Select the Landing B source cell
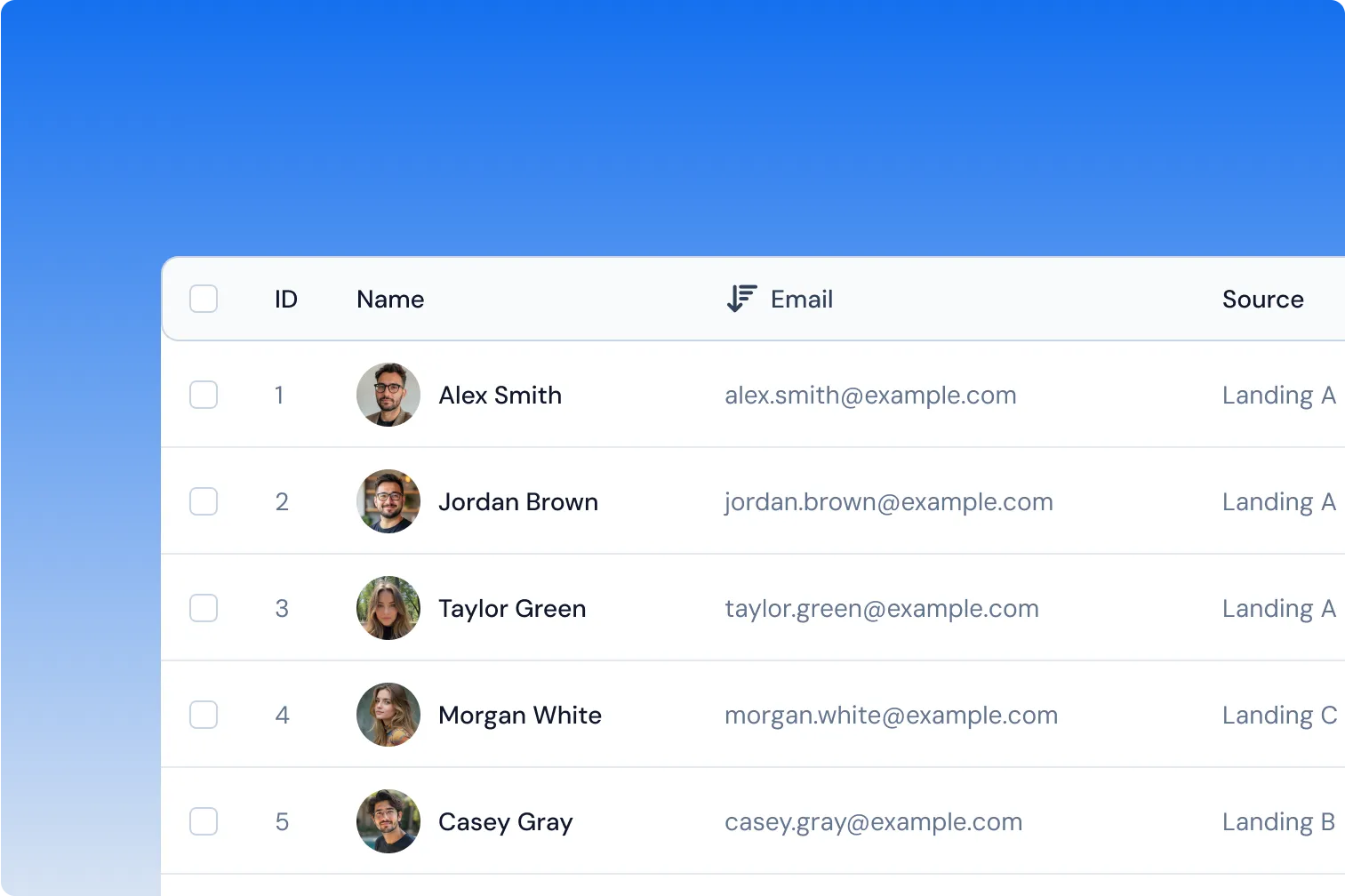The width and height of the screenshot is (1345, 896). 1278,822
